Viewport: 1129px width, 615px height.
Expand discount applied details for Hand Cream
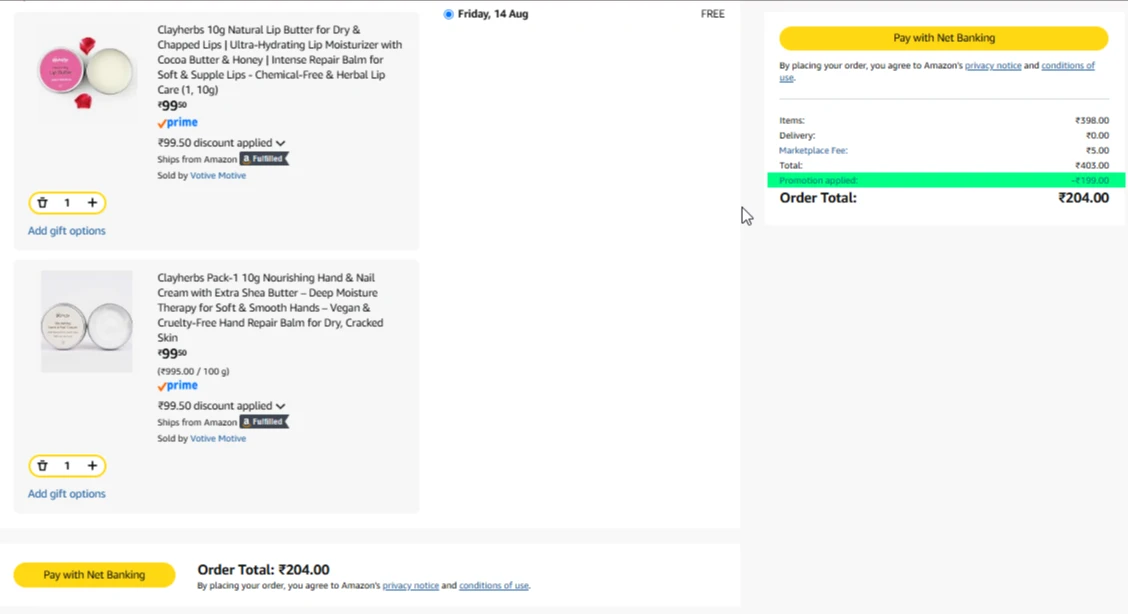pos(280,406)
